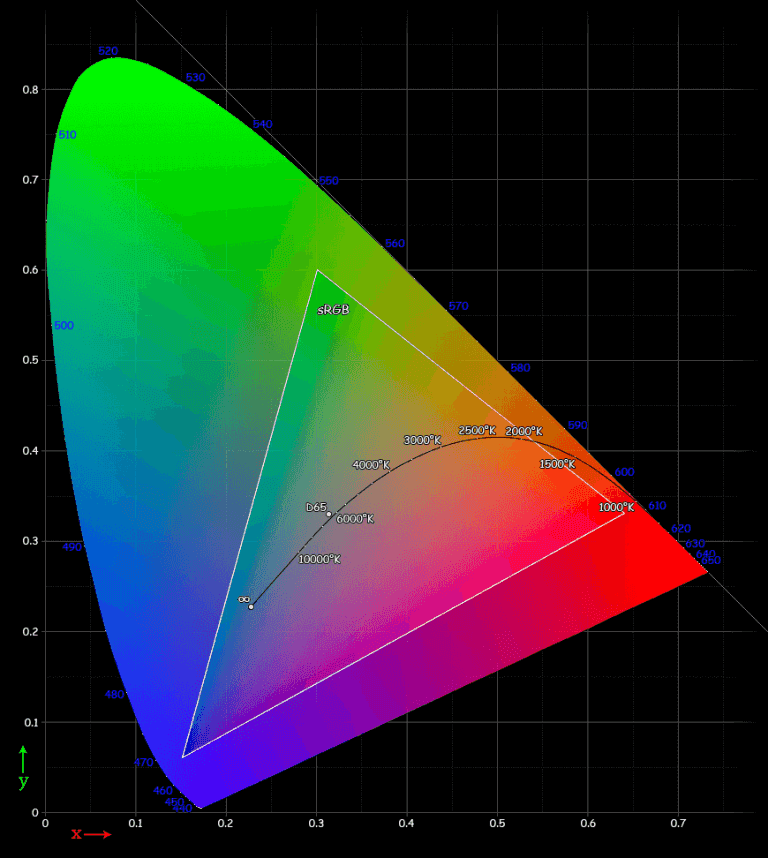
Task: Click the 610 wavelength label
Action: [657, 506]
